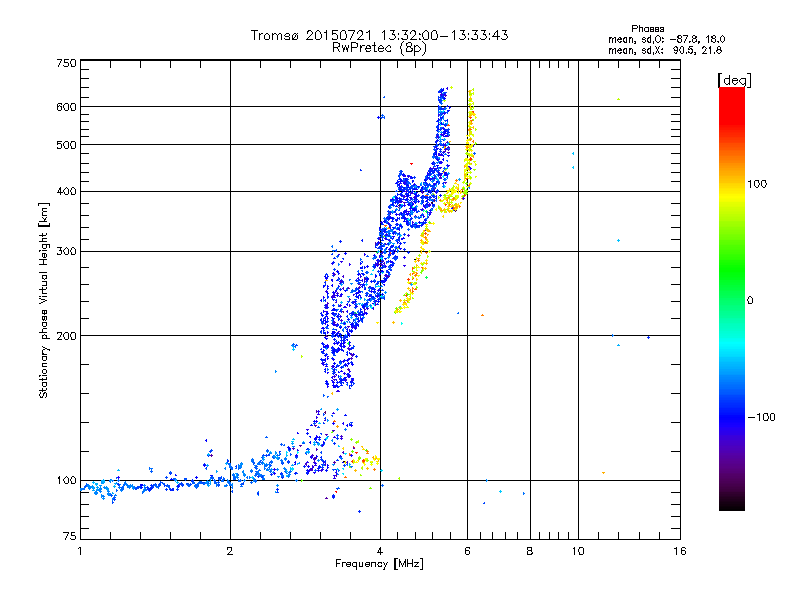Click the y-axis tick label "75"

coord(69,536)
